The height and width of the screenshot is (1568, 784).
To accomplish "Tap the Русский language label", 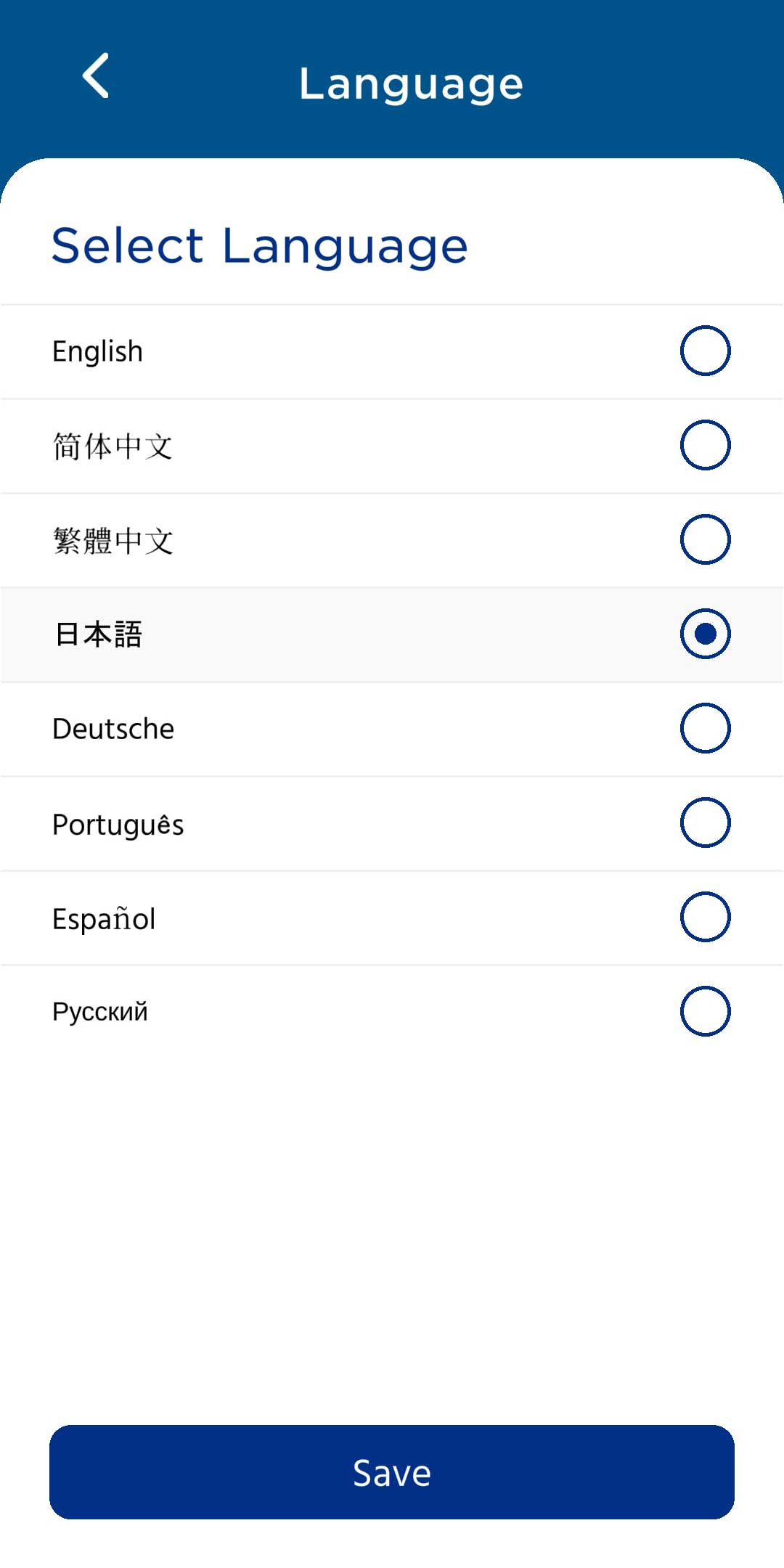I will (x=100, y=1012).
